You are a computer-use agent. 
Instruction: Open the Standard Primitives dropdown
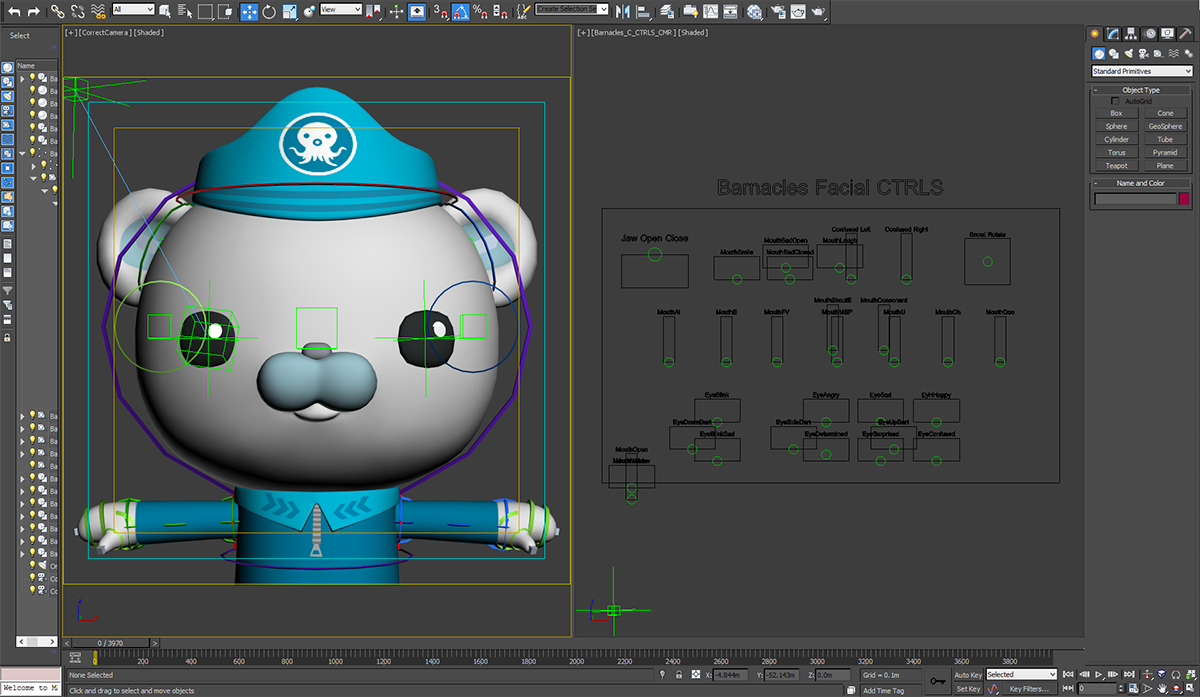(x=1141, y=72)
